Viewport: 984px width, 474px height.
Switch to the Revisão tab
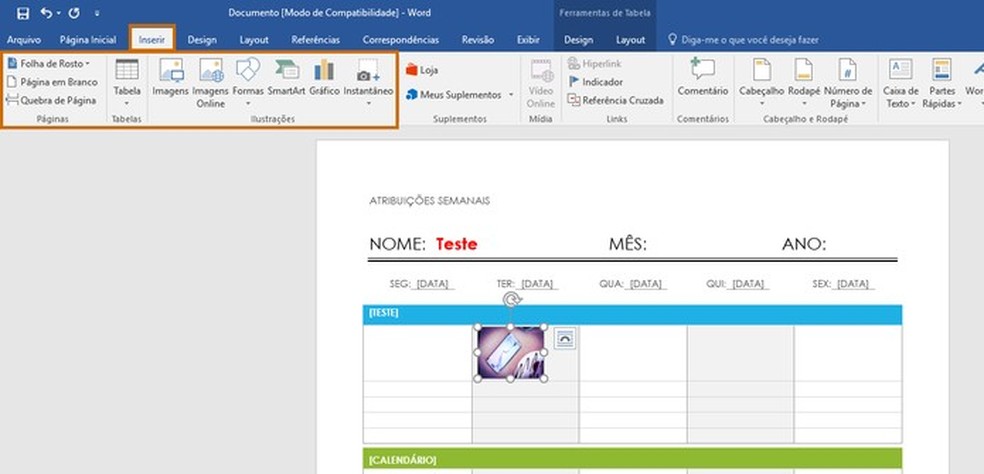pos(478,40)
